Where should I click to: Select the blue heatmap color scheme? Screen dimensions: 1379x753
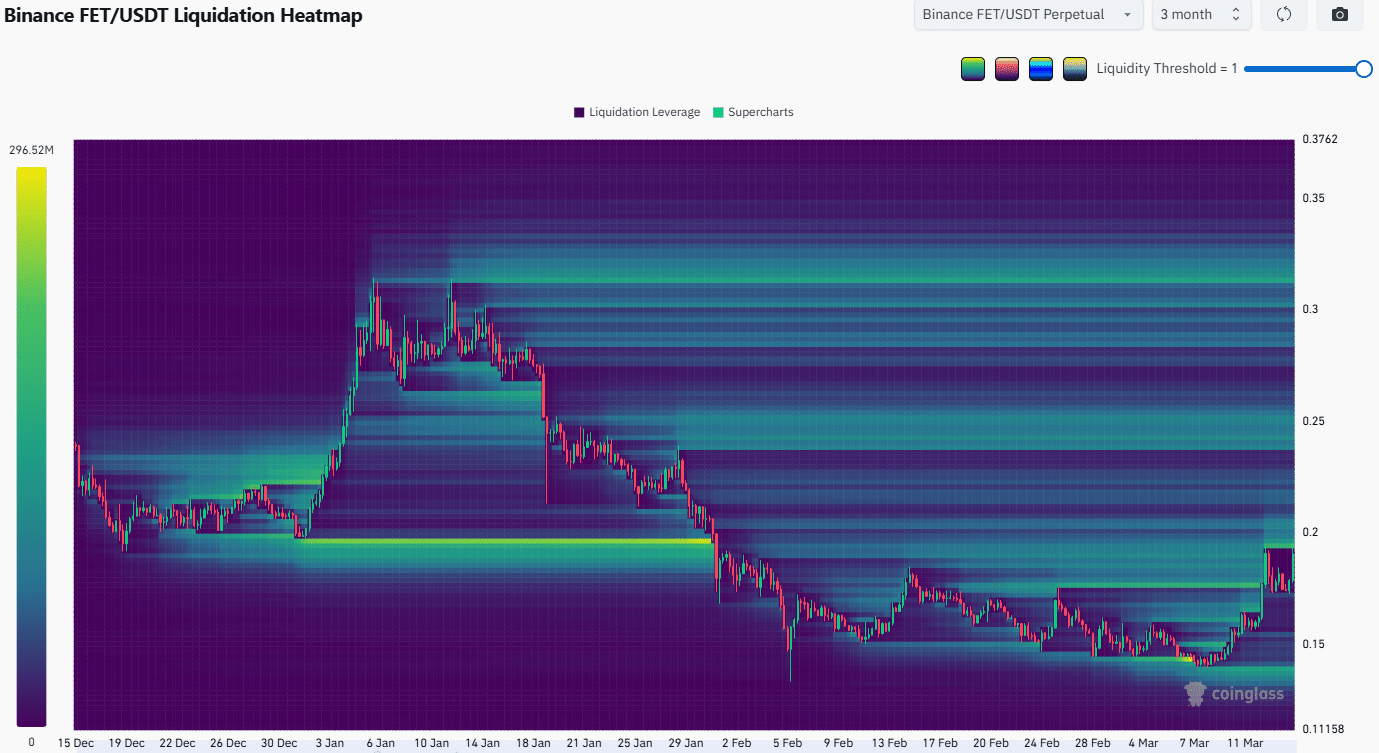click(1040, 68)
